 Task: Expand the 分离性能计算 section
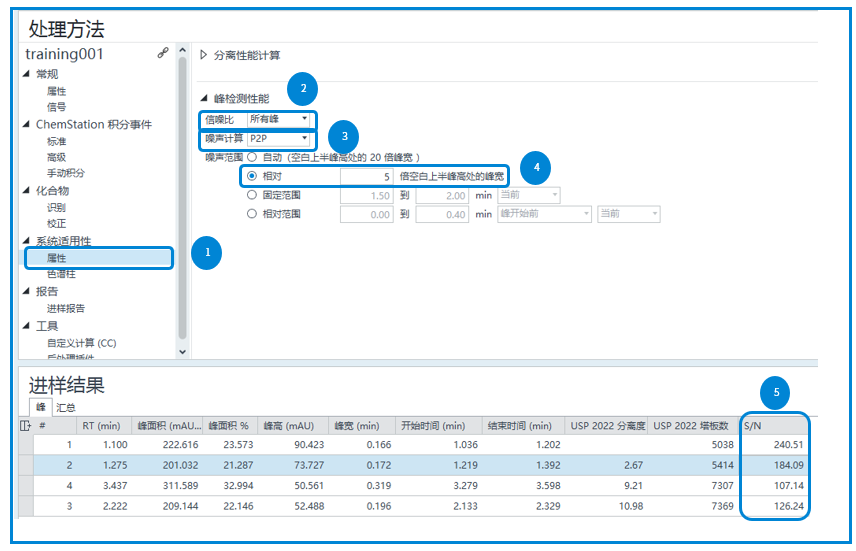pos(204,55)
